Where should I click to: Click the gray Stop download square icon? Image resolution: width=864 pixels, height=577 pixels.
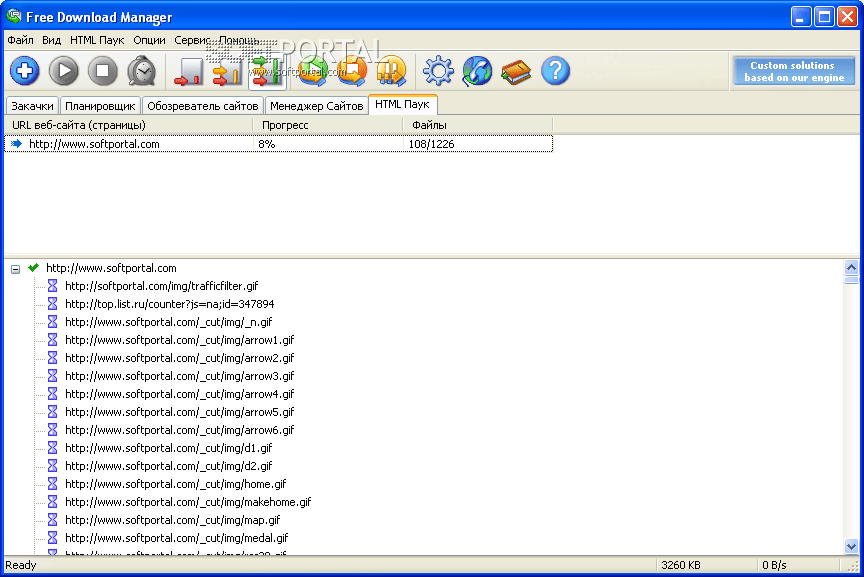(x=102, y=71)
